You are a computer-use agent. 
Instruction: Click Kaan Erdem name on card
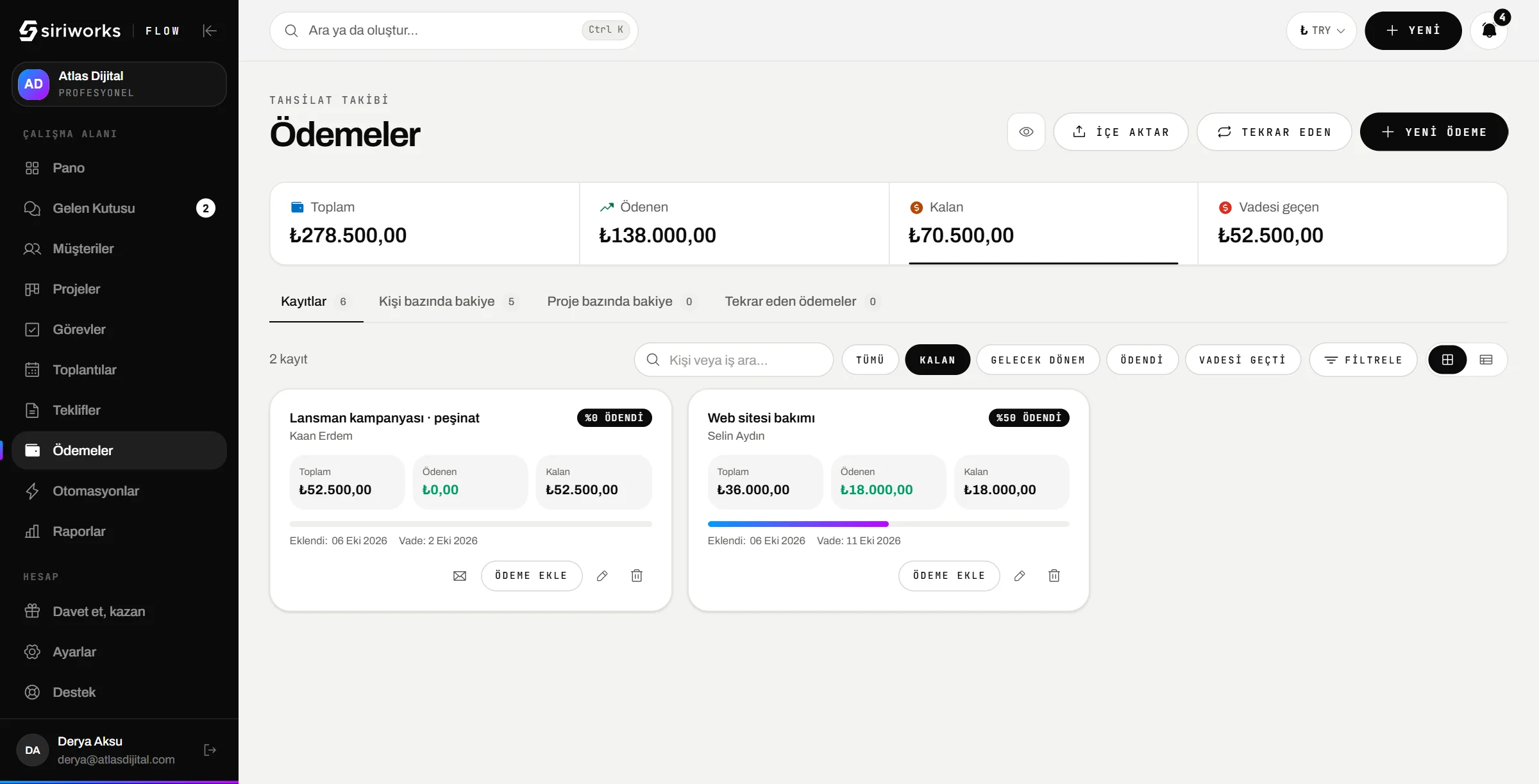(321, 436)
